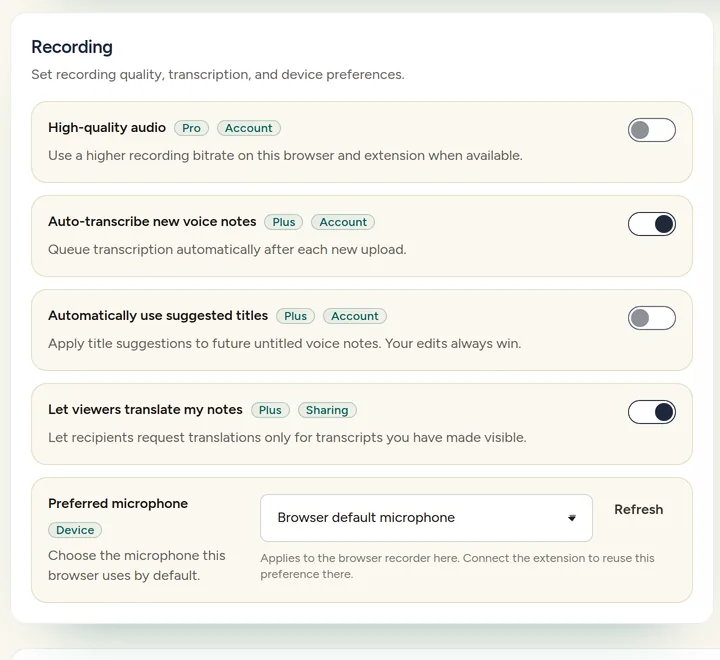Click the 'Preferred microphone' label
This screenshot has height=660, width=720.
[x=118, y=503]
